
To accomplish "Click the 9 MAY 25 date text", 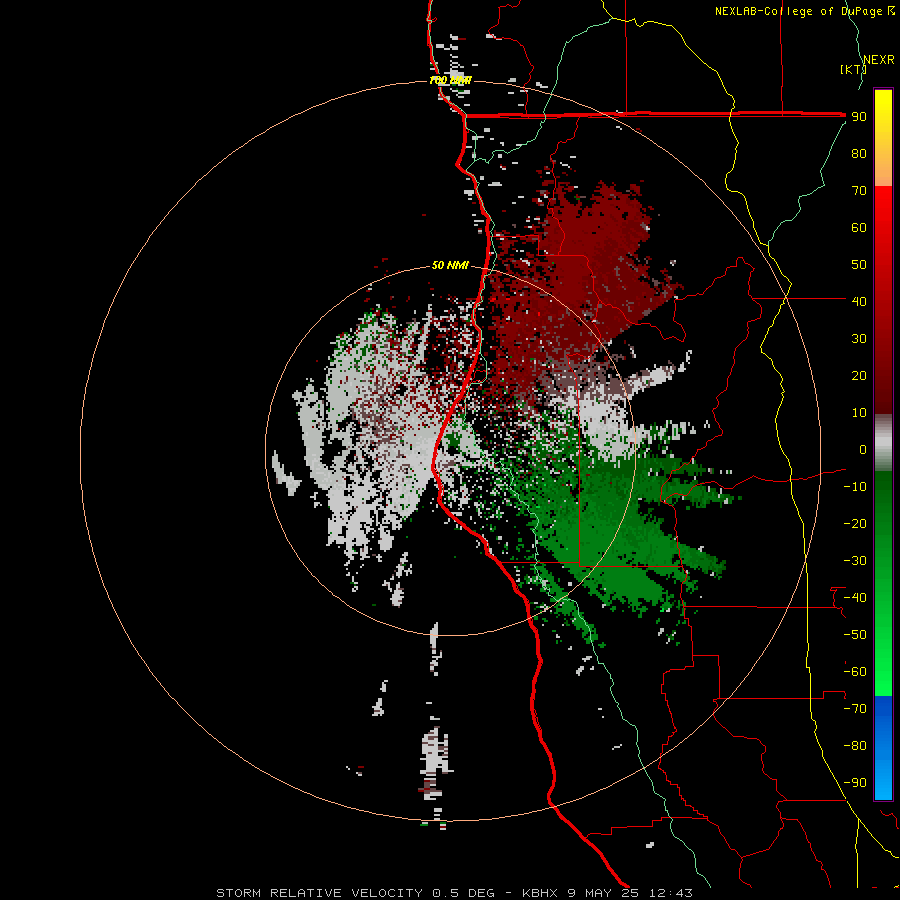I will pos(603,893).
